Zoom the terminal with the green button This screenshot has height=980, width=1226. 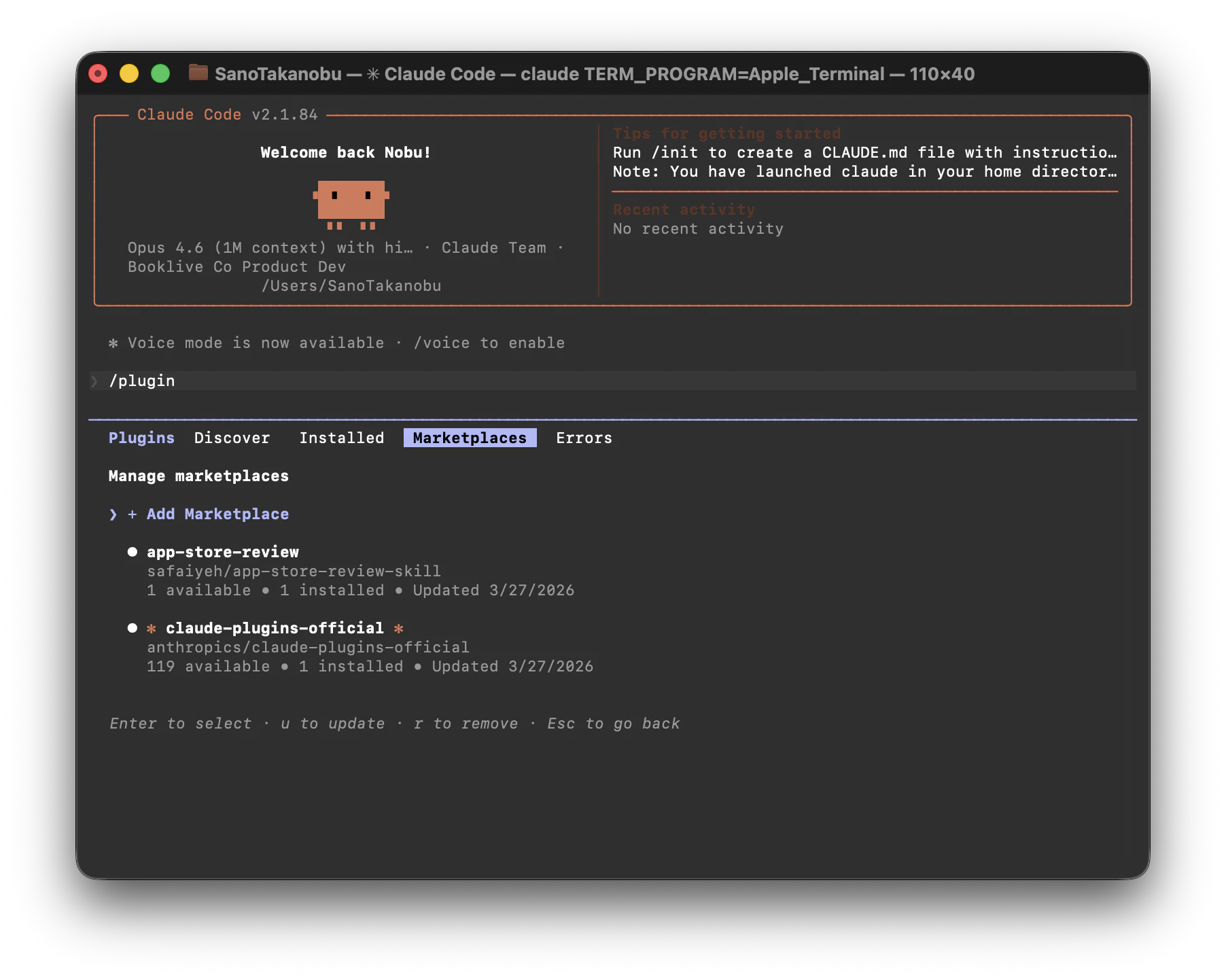coord(160,73)
